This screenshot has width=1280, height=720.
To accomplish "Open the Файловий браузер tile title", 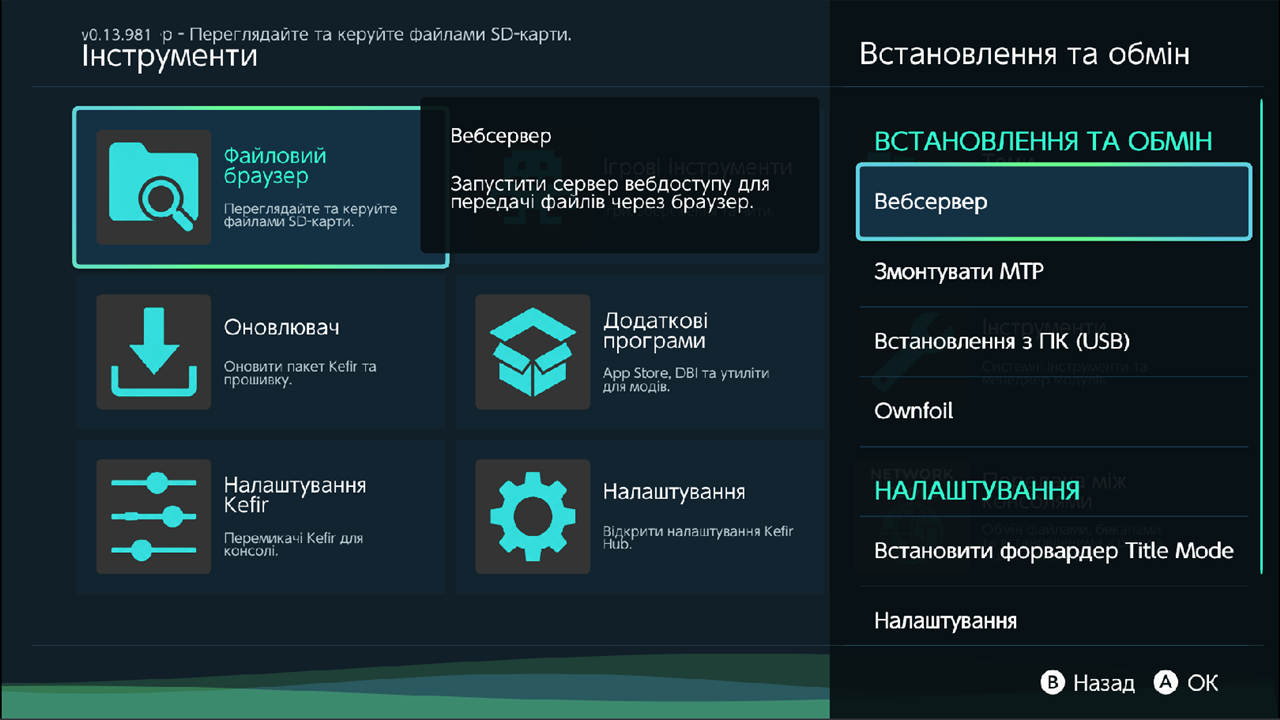I will click(x=275, y=166).
